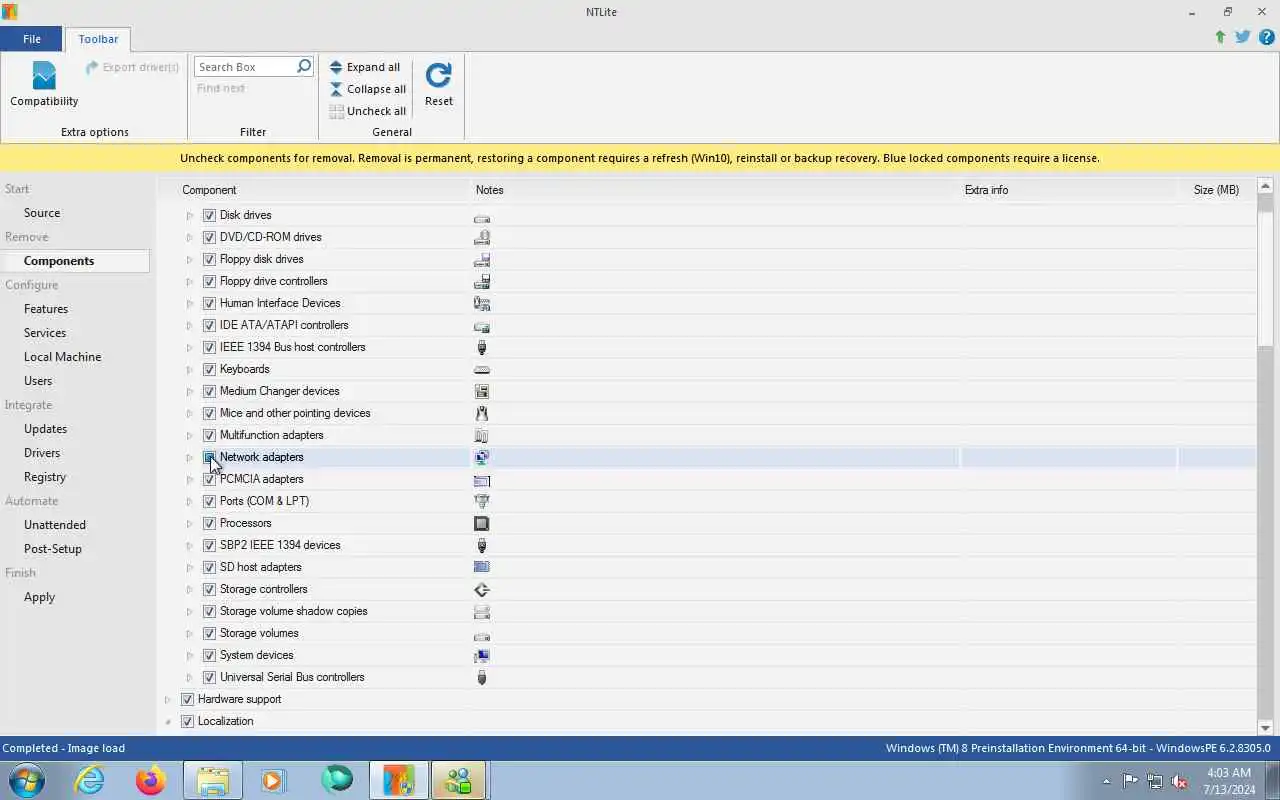Go to the Source page
Screen dimensions: 1280x800
click(42, 213)
